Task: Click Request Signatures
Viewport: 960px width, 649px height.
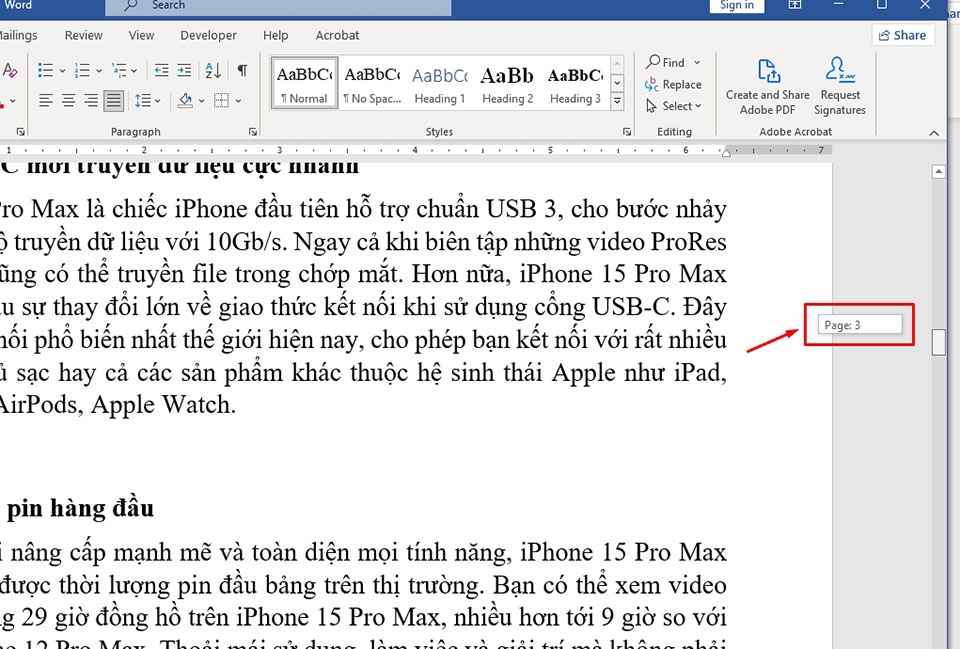Action: tap(840, 88)
